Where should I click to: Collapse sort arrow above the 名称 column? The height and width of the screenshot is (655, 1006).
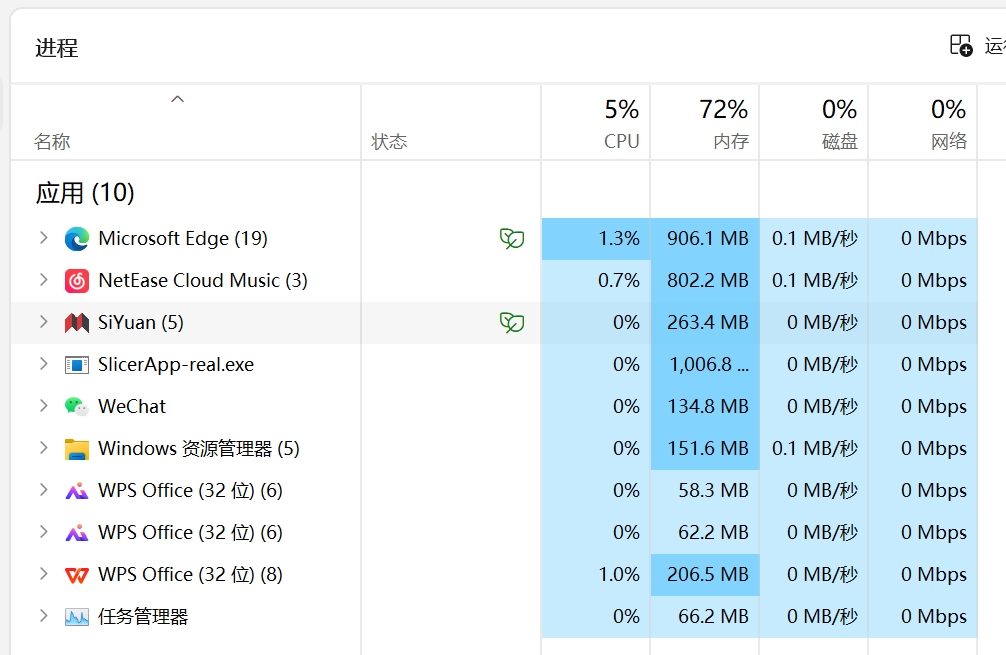(177, 99)
